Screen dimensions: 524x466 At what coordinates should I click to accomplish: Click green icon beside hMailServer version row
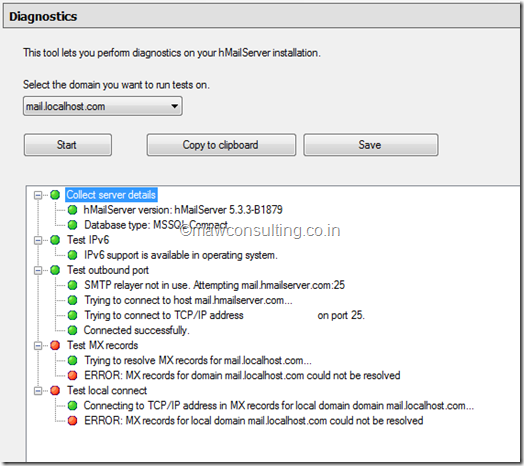(x=72, y=210)
